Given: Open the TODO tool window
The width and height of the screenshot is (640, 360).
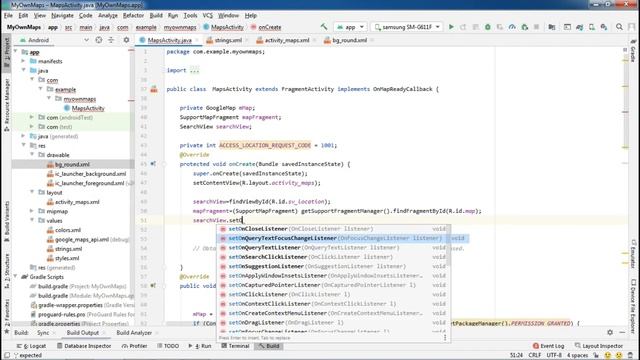Looking at the screenshot, I should tap(168, 346).
